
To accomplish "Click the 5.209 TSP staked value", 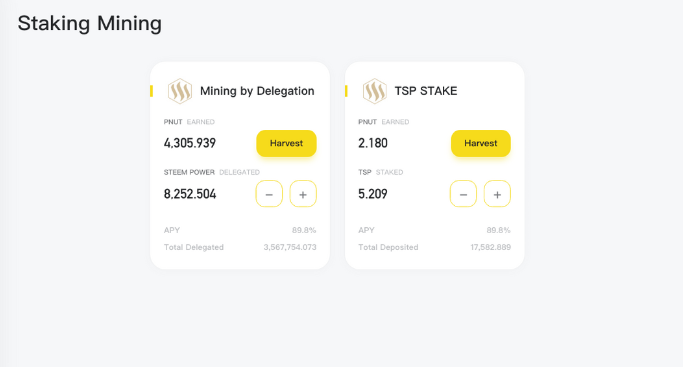I will 373,194.
